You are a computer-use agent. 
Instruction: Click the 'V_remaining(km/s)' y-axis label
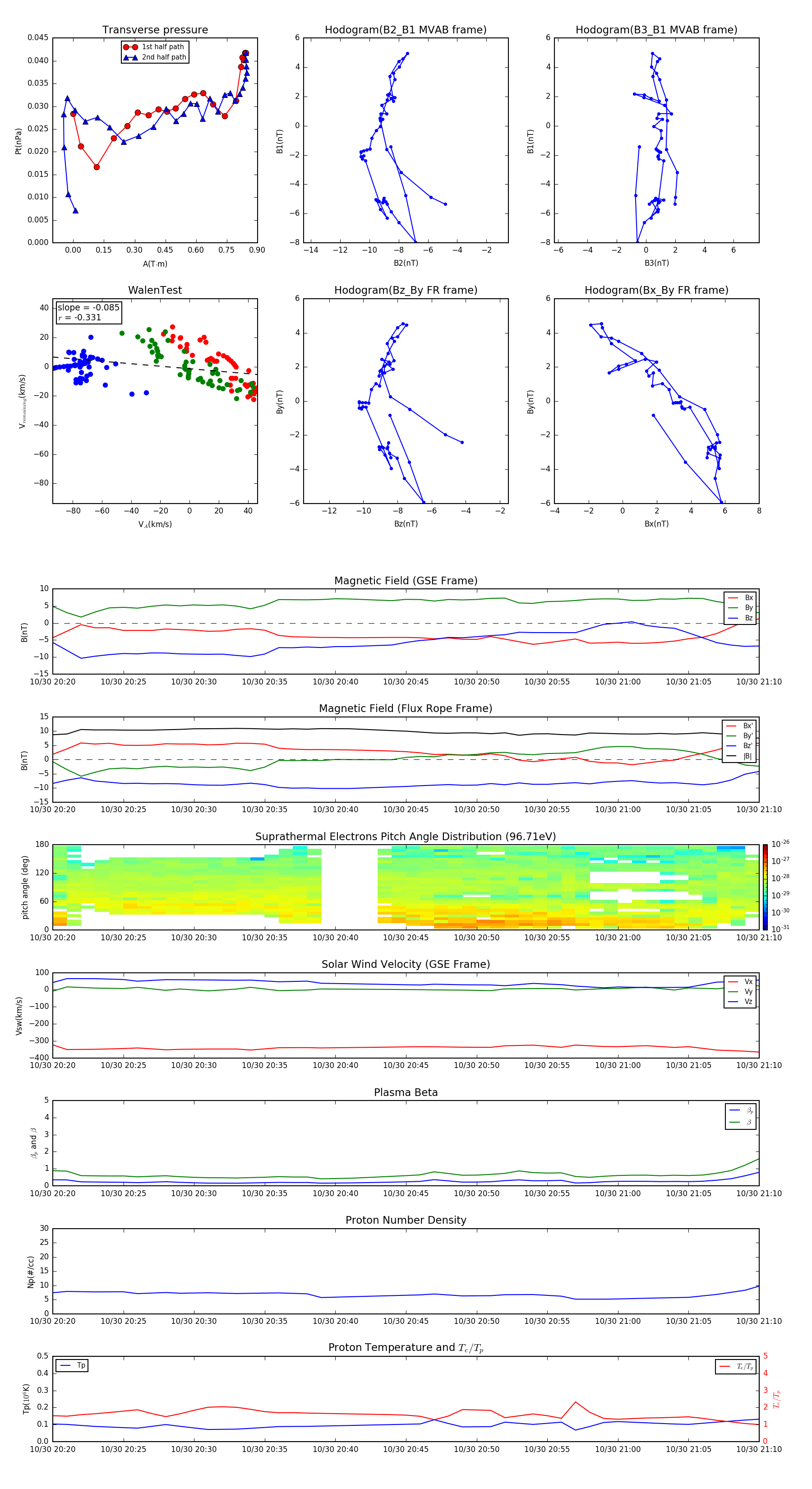(x=22, y=401)
